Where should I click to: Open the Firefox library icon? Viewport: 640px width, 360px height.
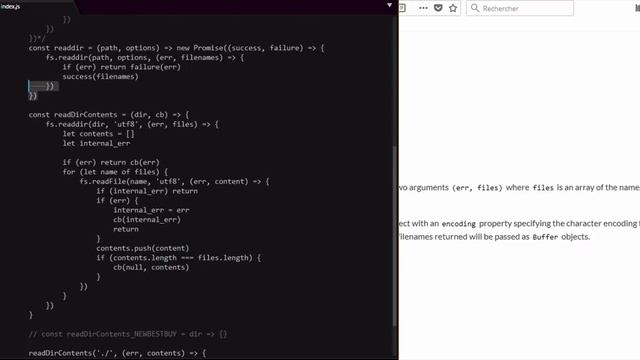[637, 8]
